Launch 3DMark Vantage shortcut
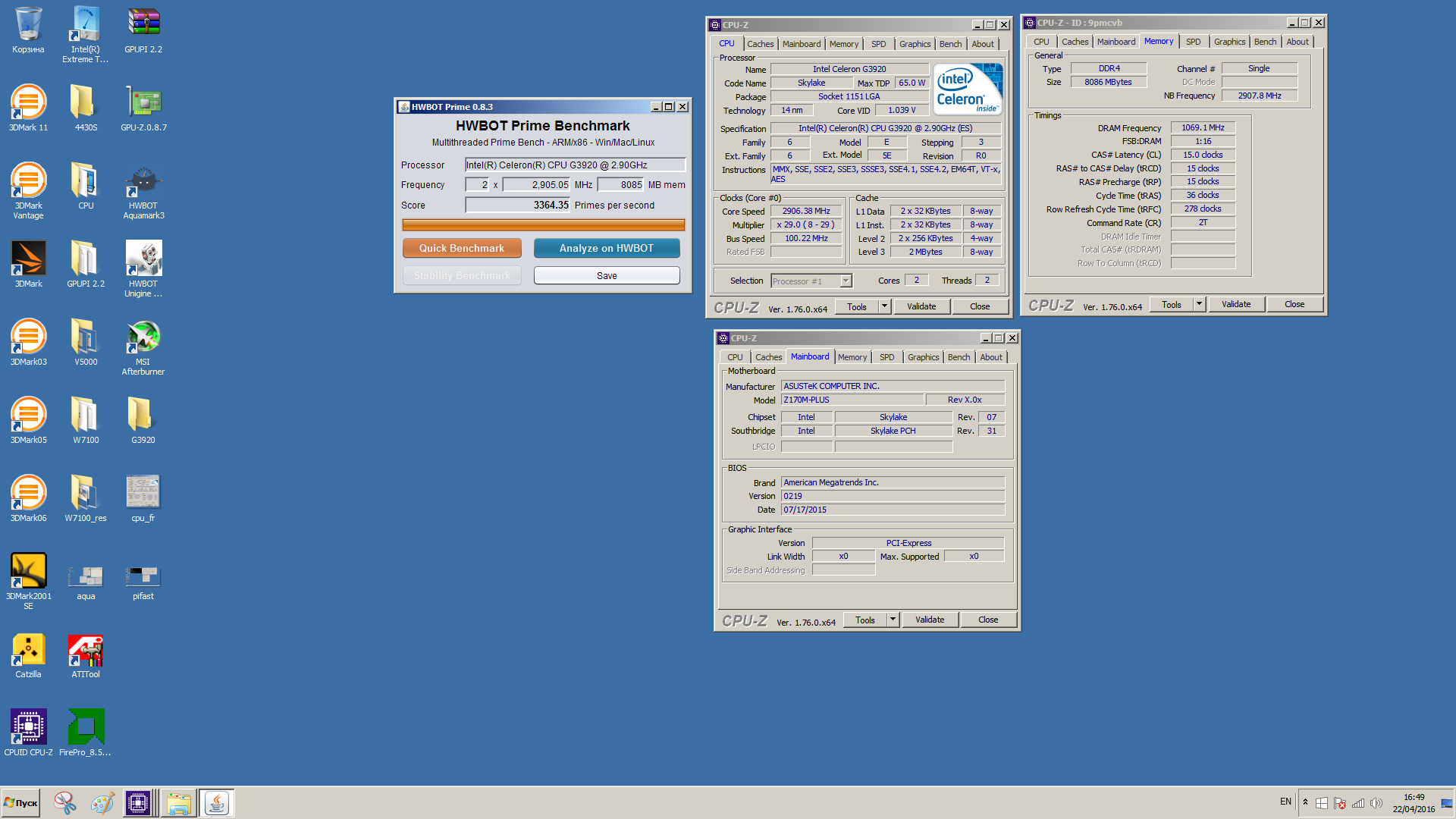1456x819 pixels. tap(28, 191)
